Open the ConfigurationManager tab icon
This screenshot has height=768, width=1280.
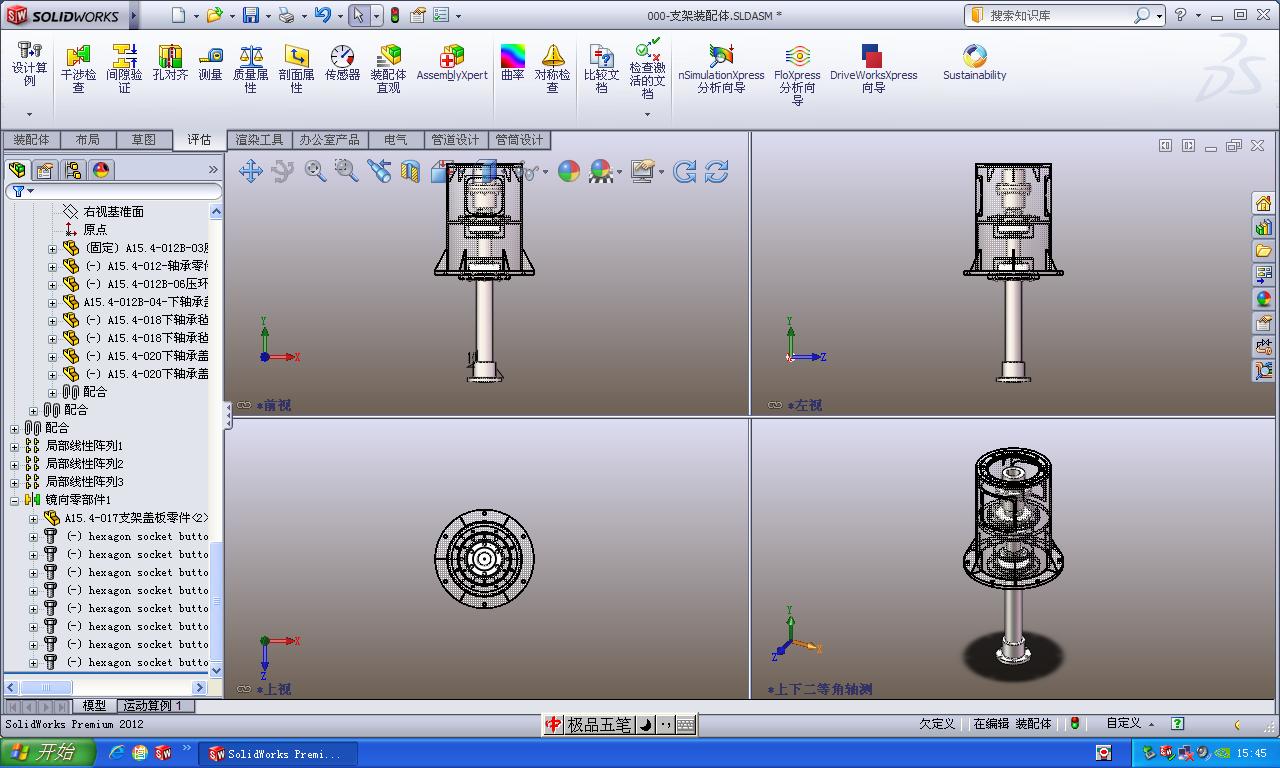pos(73,170)
